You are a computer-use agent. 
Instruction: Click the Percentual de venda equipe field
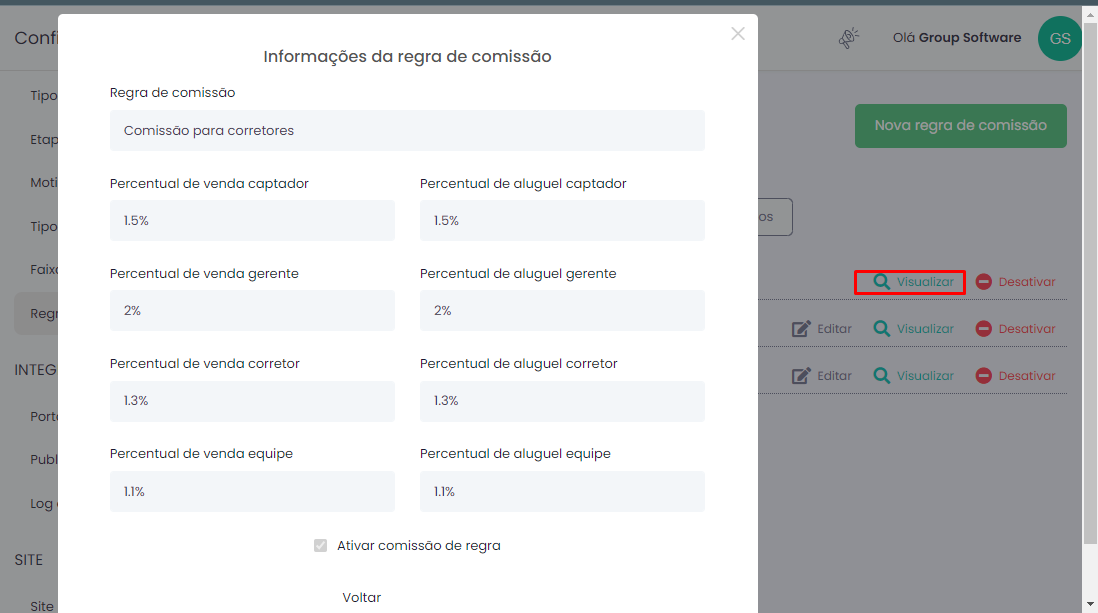[252, 491]
